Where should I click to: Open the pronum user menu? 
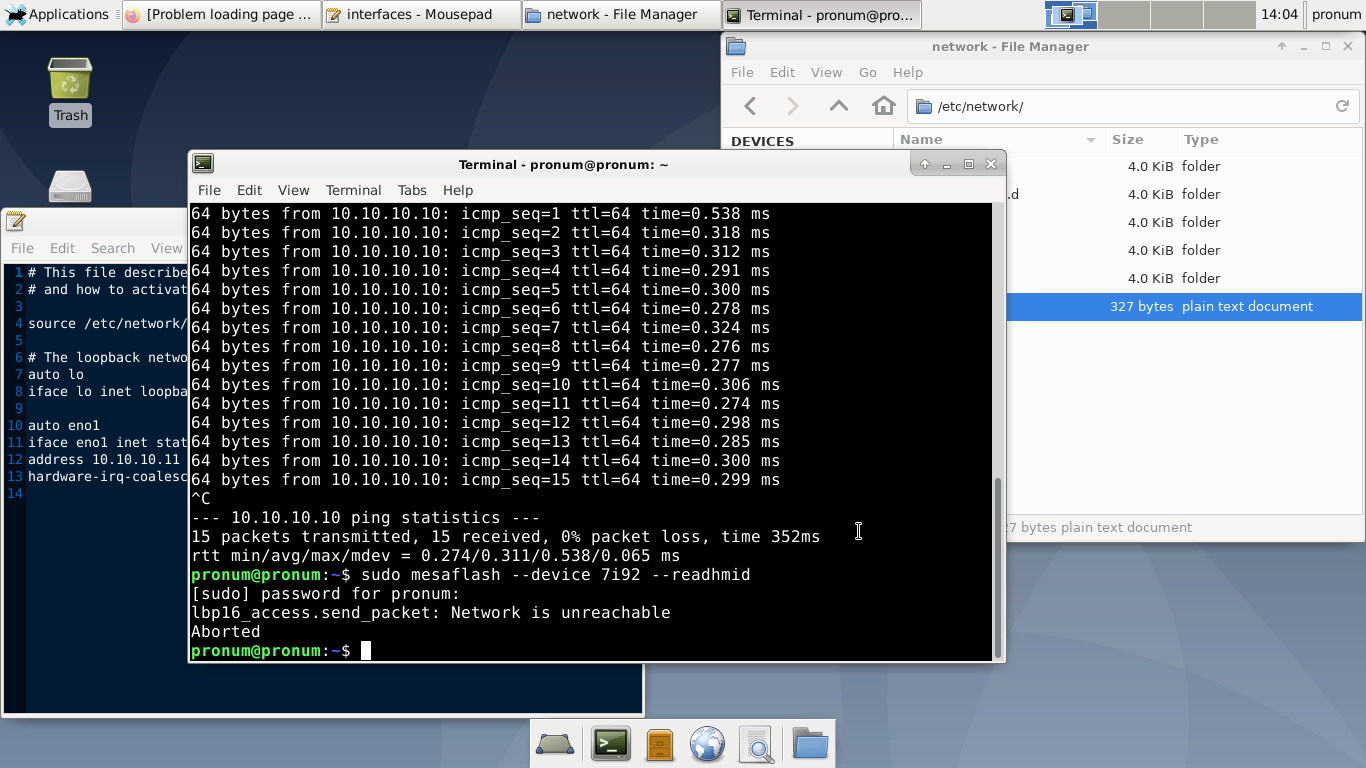1336,14
